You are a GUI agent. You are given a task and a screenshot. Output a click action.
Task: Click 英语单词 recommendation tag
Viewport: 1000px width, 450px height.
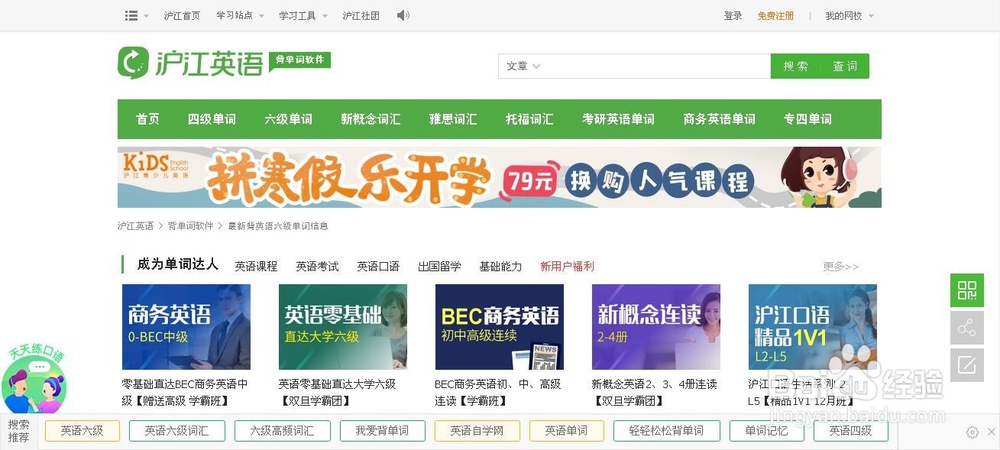pos(566,431)
